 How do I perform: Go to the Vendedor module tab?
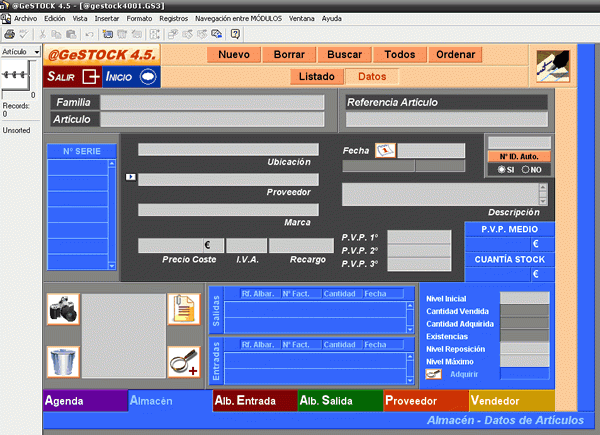tap(512, 401)
